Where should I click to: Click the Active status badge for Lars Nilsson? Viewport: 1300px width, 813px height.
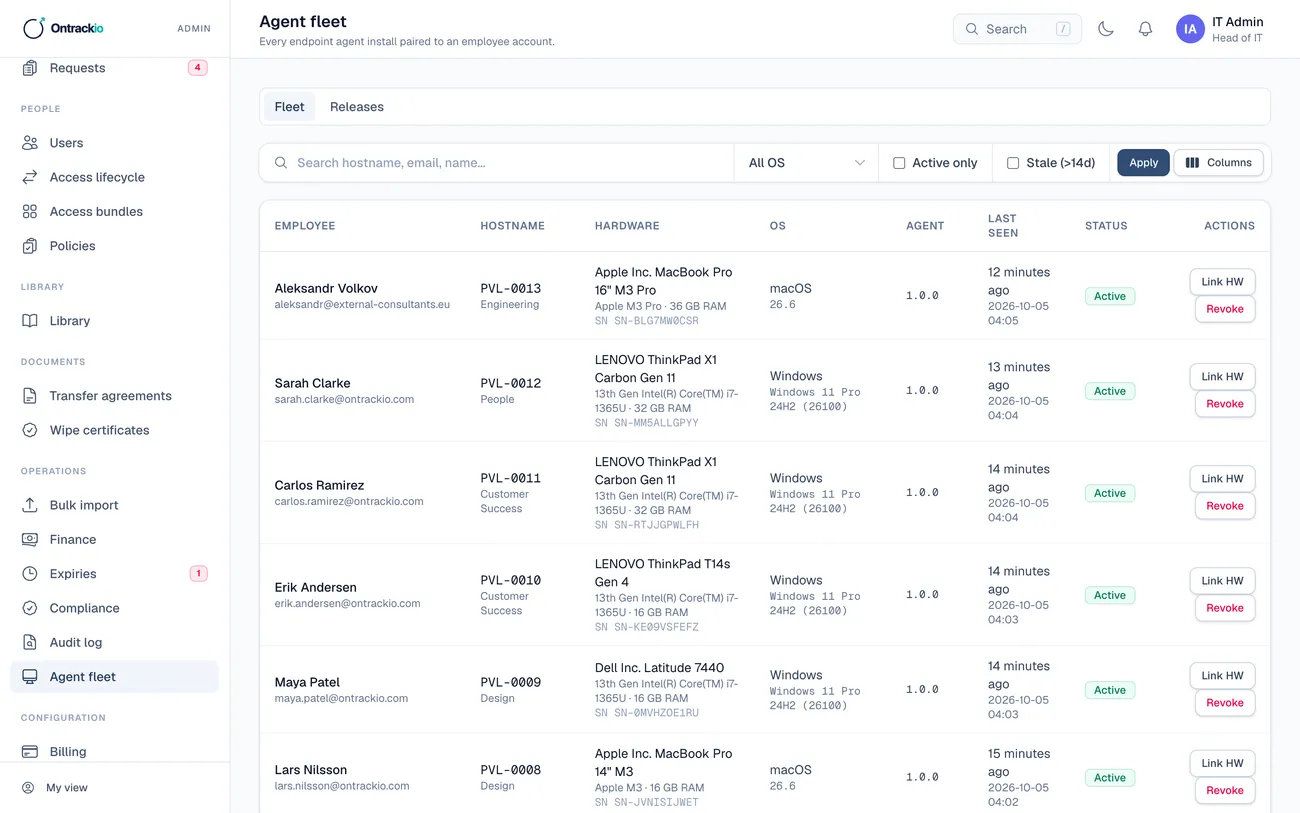[x=1110, y=778]
